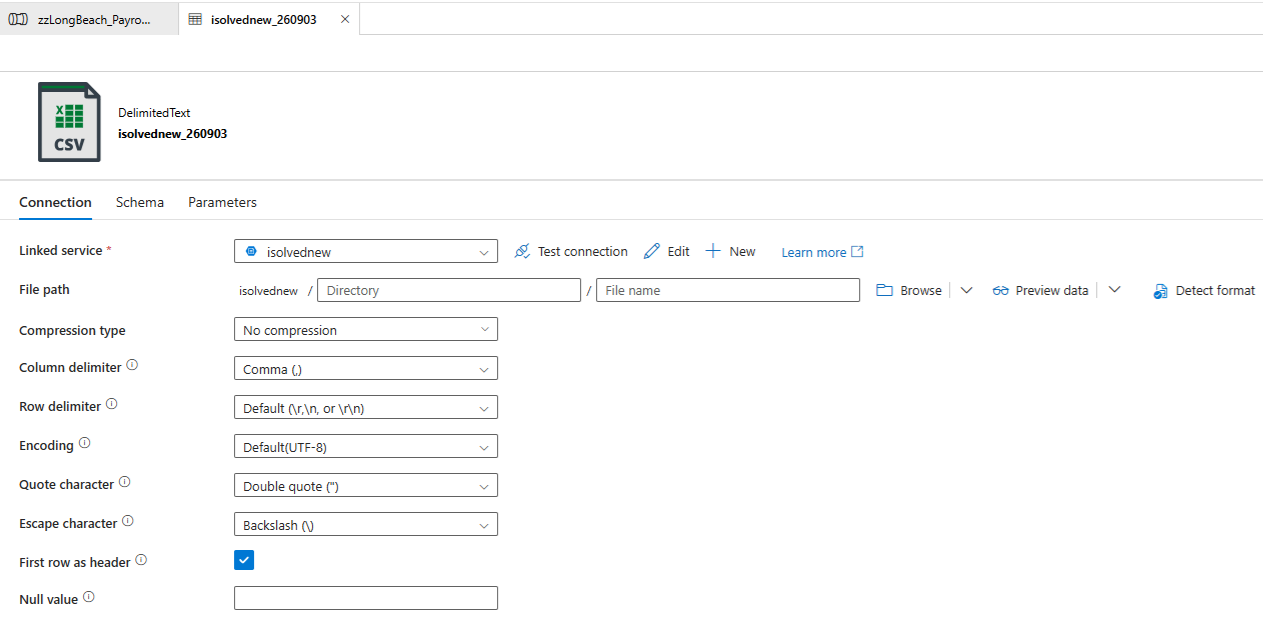Image resolution: width=1263 pixels, height=623 pixels.
Task: Click the info icon beside Quote character
Action: tap(125, 483)
